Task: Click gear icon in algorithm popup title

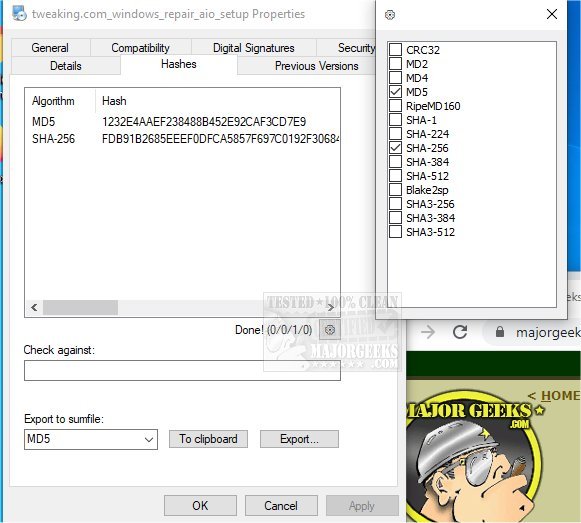Action: [x=390, y=15]
